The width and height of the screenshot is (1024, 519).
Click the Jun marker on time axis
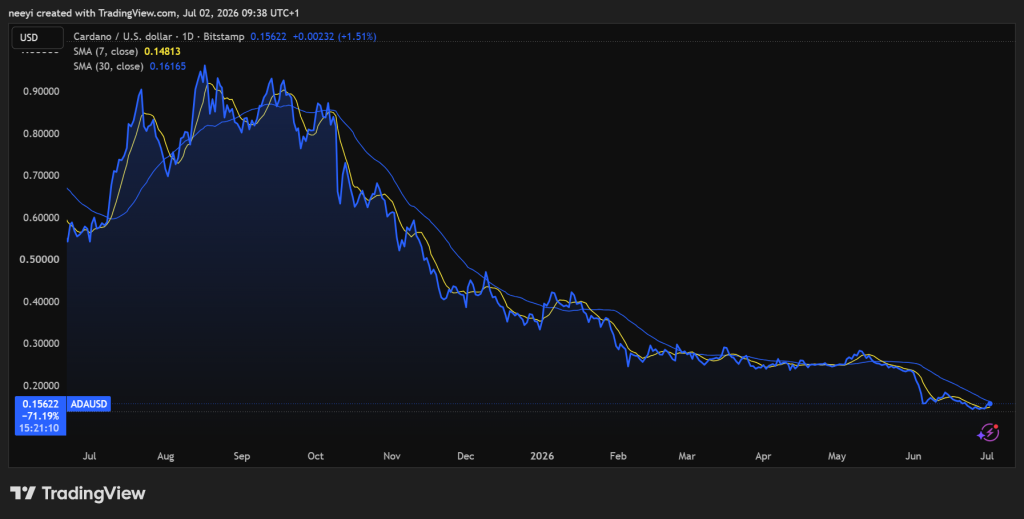coord(913,456)
